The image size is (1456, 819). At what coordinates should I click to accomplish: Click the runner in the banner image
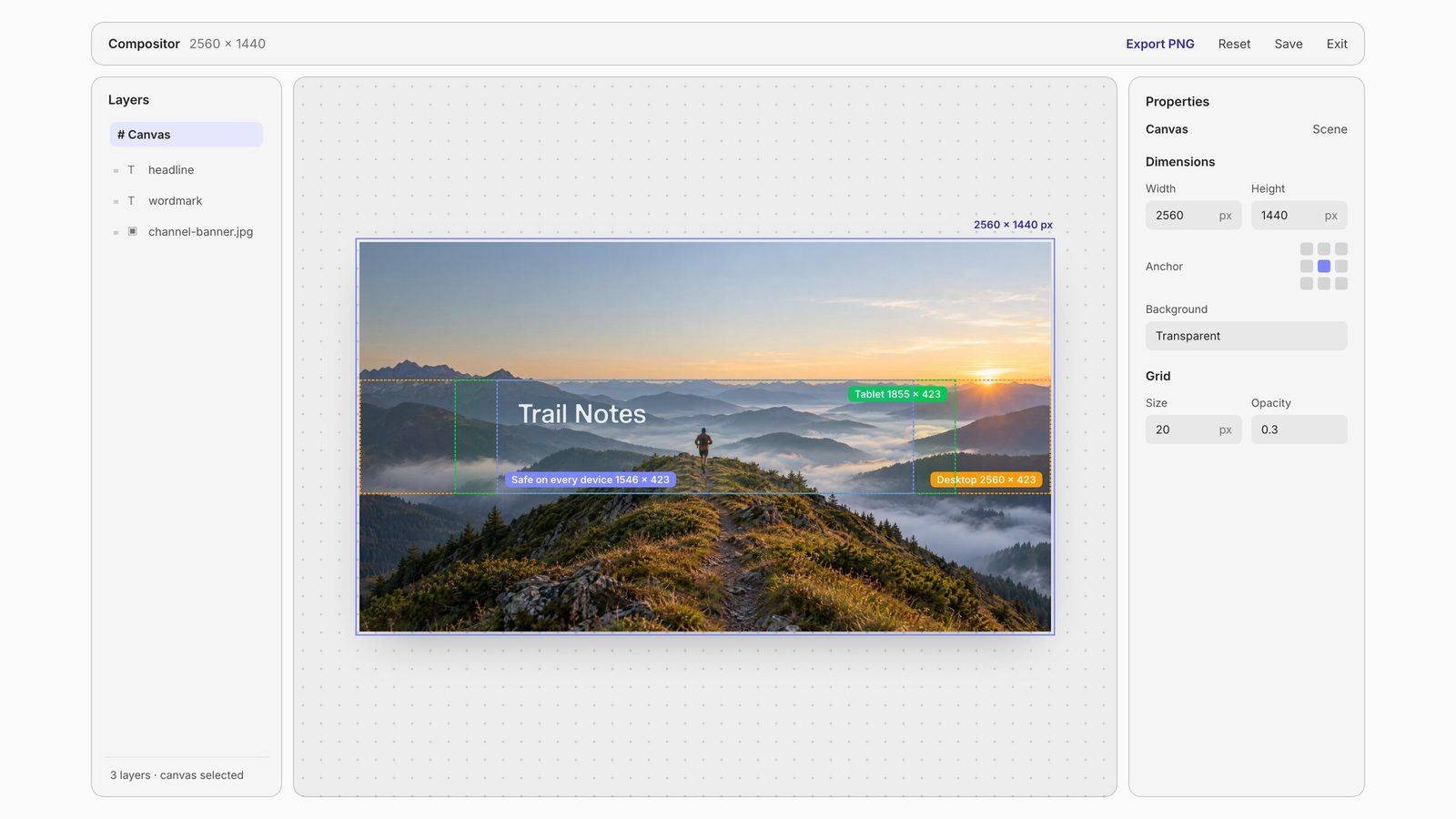703,449
